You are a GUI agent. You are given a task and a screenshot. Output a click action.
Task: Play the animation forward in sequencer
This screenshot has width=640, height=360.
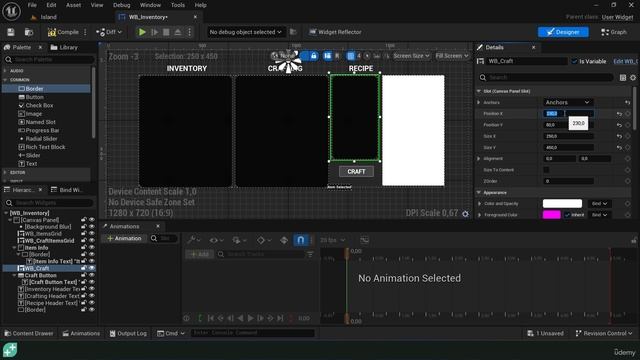pyautogui.click(x=251, y=318)
